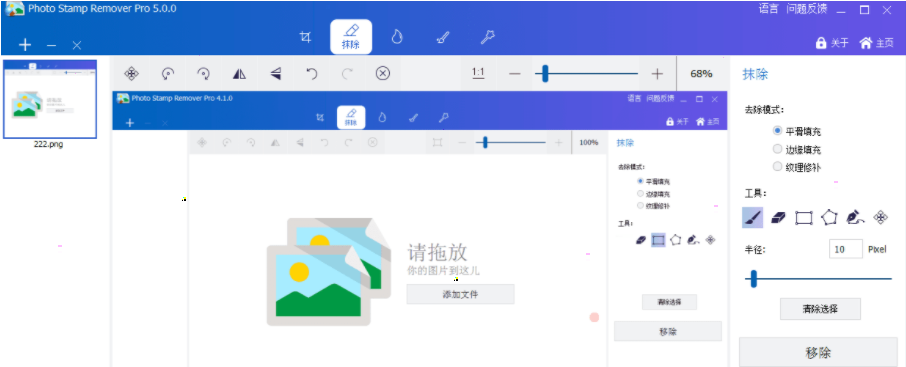Zoom out with the minus button
The height and width of the screenshot is (367, 906).
[515, 74]
